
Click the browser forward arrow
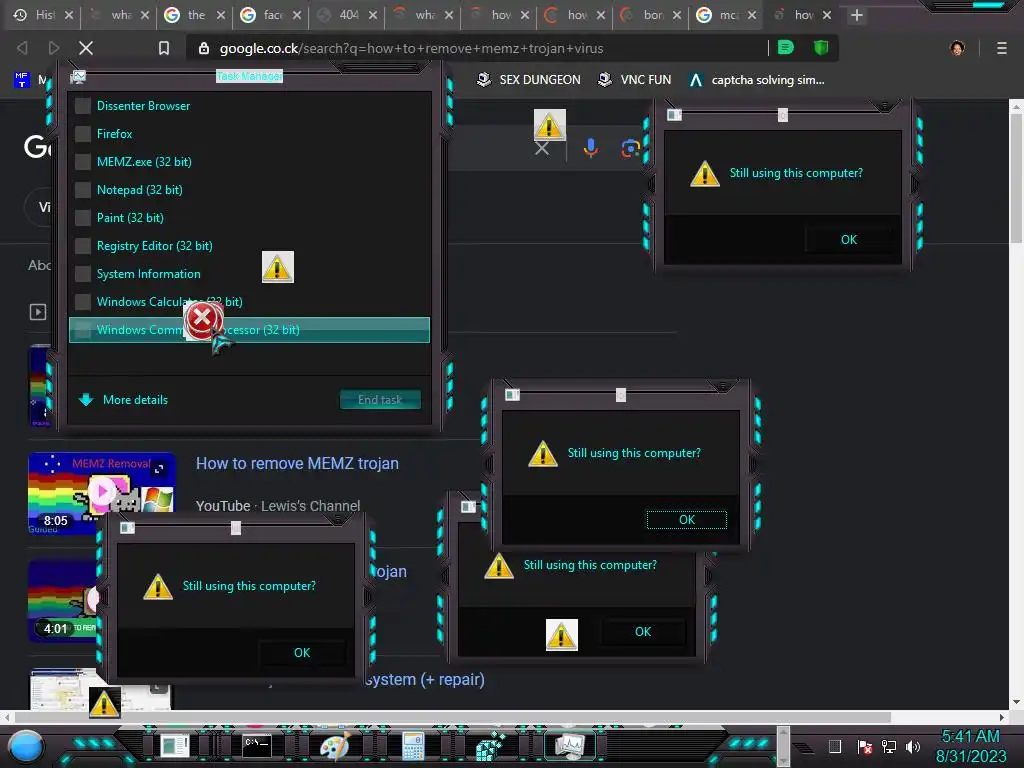pyautogui.click(x=54, y=48)
